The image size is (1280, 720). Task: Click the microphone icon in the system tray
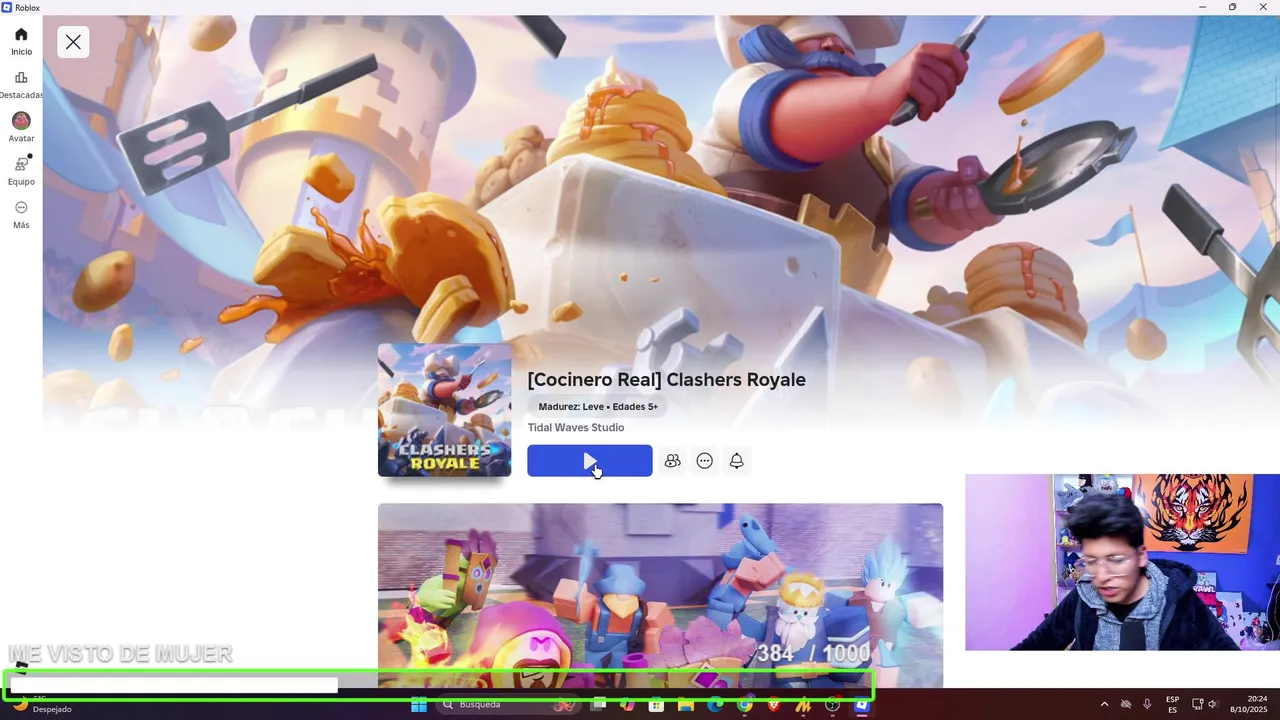(1147, 705)
